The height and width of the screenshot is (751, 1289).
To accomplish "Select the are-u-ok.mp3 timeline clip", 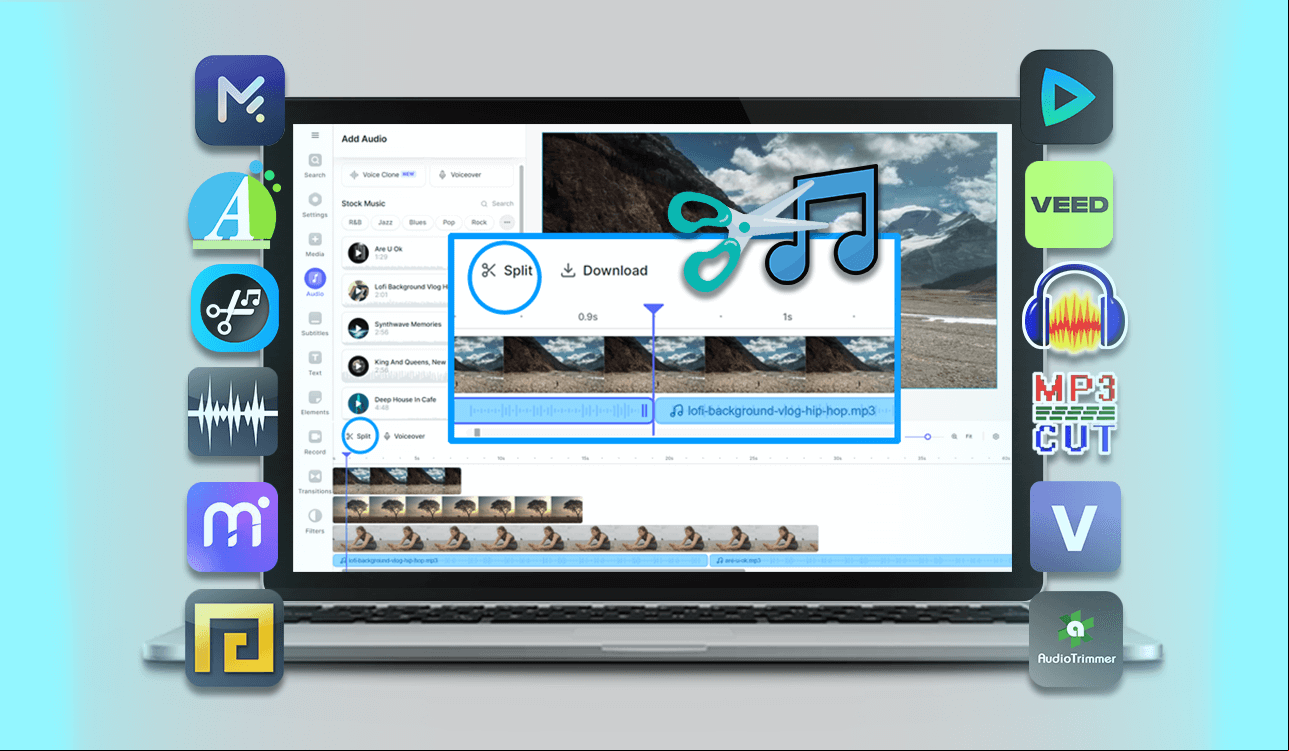I will [860, 561].
